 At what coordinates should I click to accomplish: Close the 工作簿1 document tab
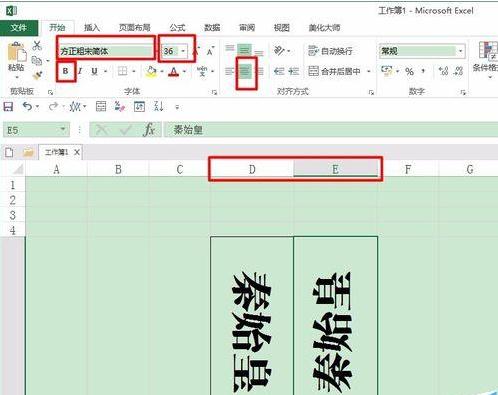point(77,152)
